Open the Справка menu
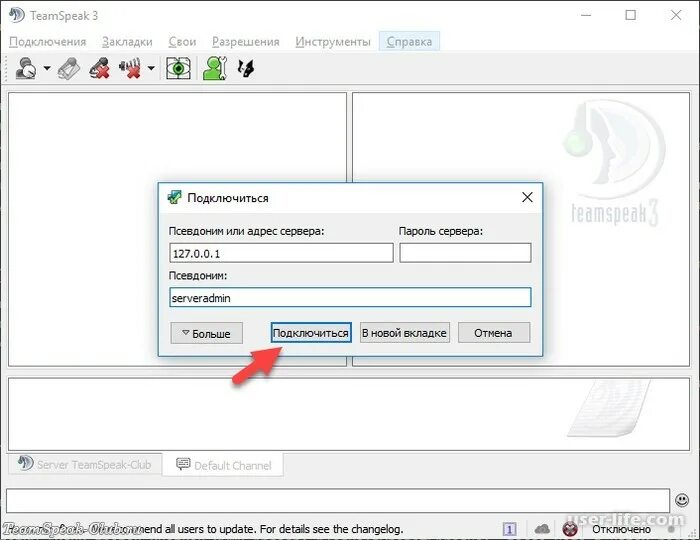Viewport: 700px width, 540px height. (409, 42)
